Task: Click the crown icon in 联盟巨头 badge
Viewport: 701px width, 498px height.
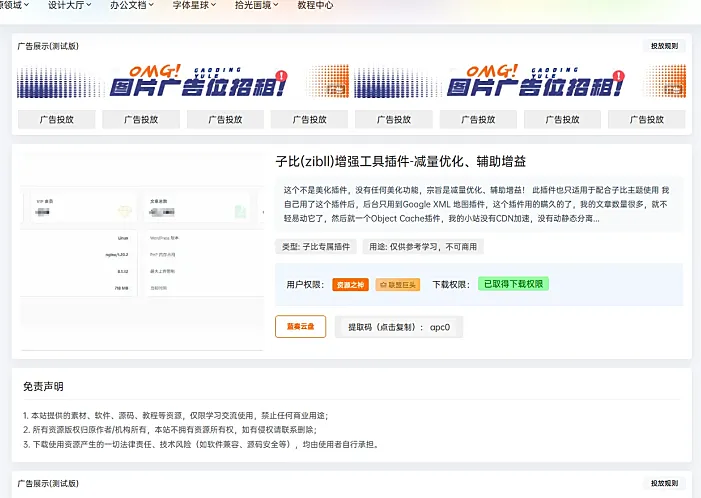Action: point(383,285)
